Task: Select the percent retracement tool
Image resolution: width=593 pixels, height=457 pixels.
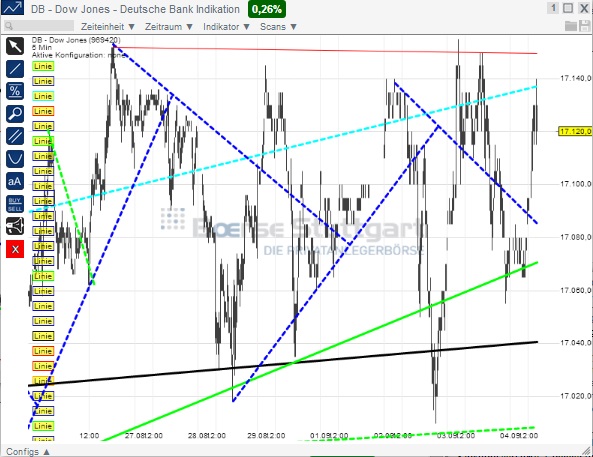Action: tap(15, 91)
